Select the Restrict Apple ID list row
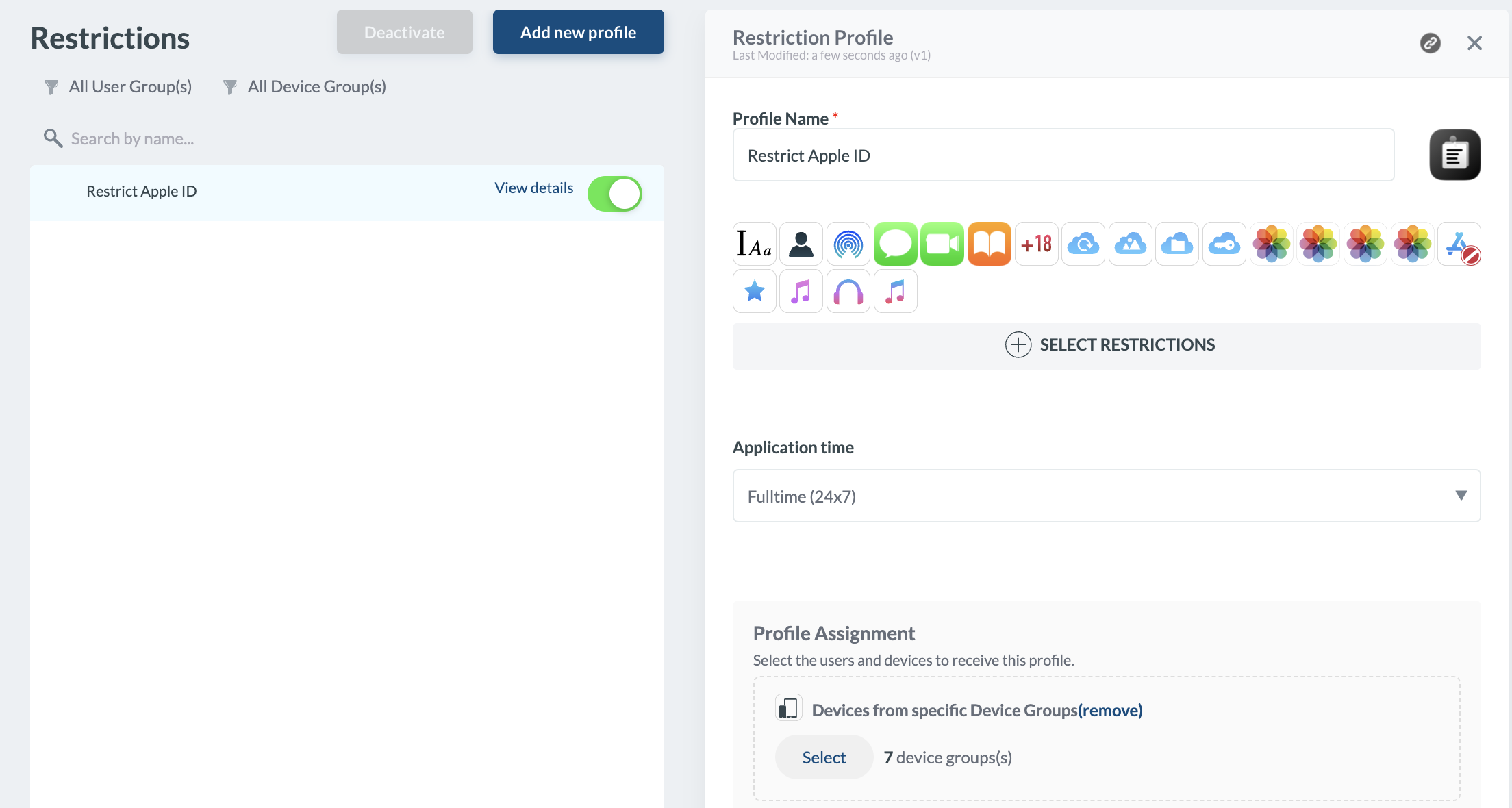This screenshot has height=808, width=1512. point(346,192)
